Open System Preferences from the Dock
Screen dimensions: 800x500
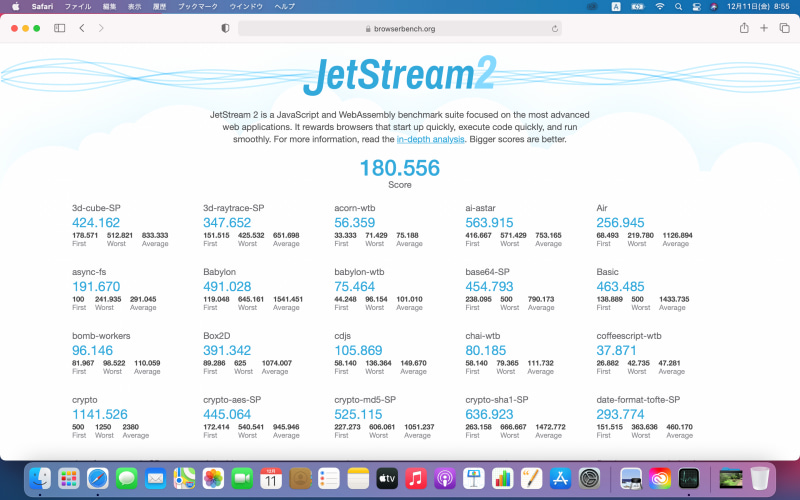[x=589, y=479]
